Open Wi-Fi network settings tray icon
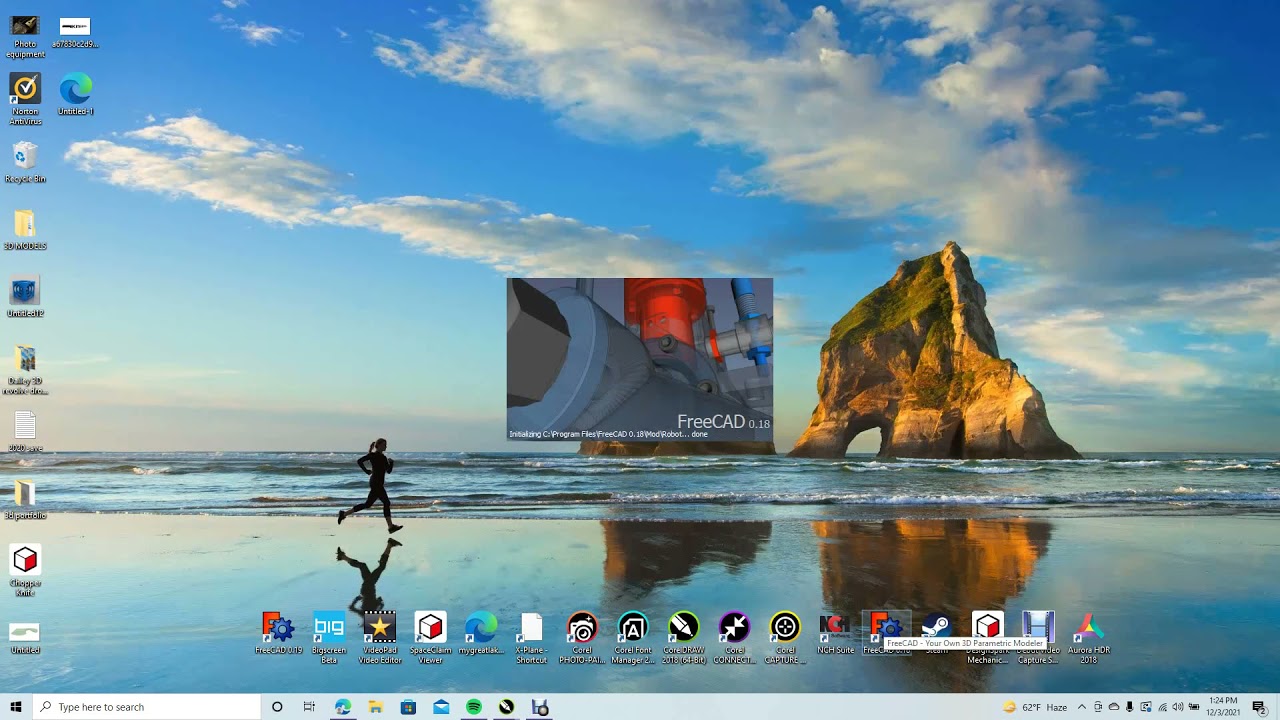Image resolution: width=1280 pixels, height=720 pixels. click(x=1161, y=707)
